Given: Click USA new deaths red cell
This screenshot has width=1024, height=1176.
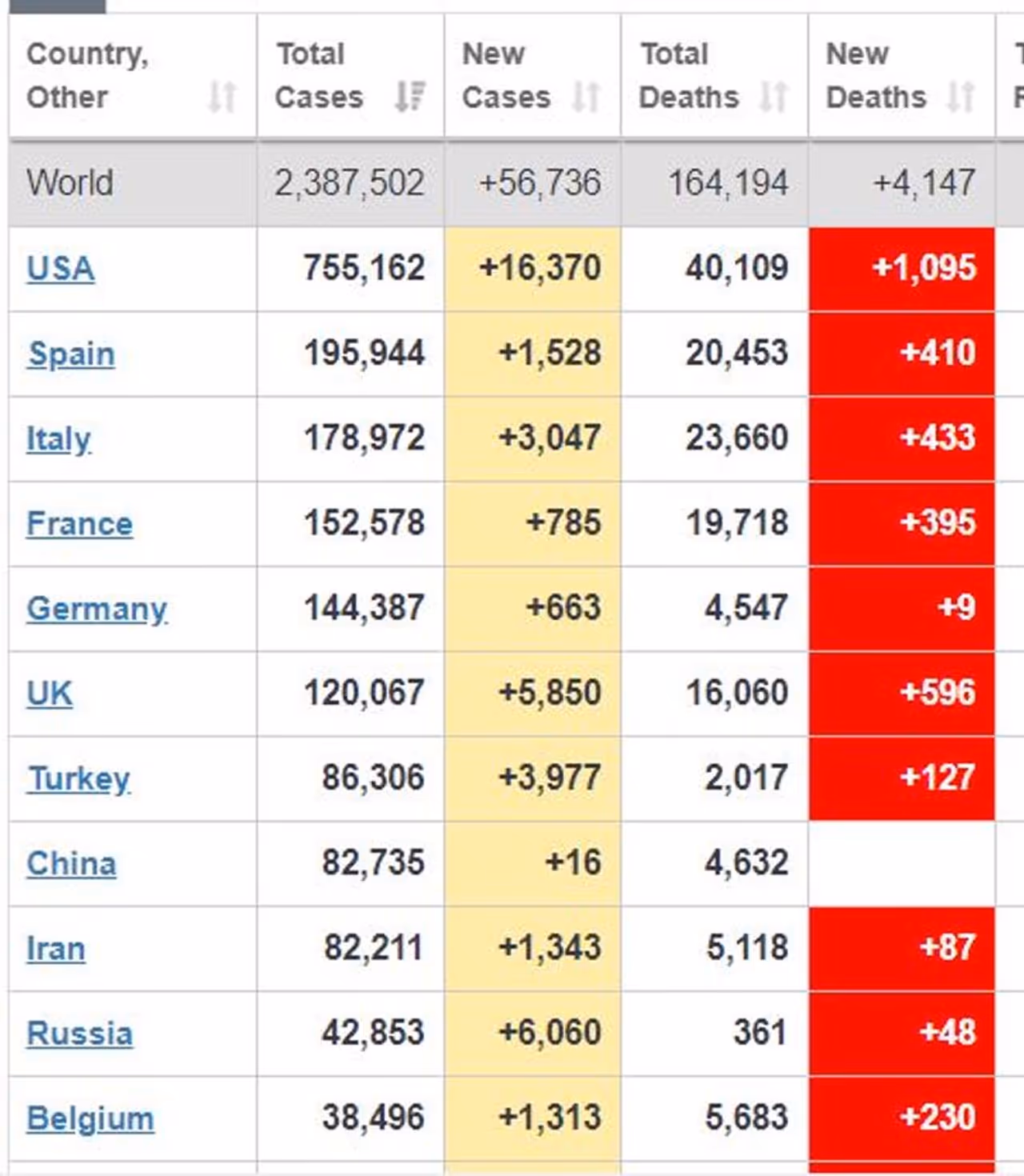Looking at the screenshot, I should tap(902, 269).
